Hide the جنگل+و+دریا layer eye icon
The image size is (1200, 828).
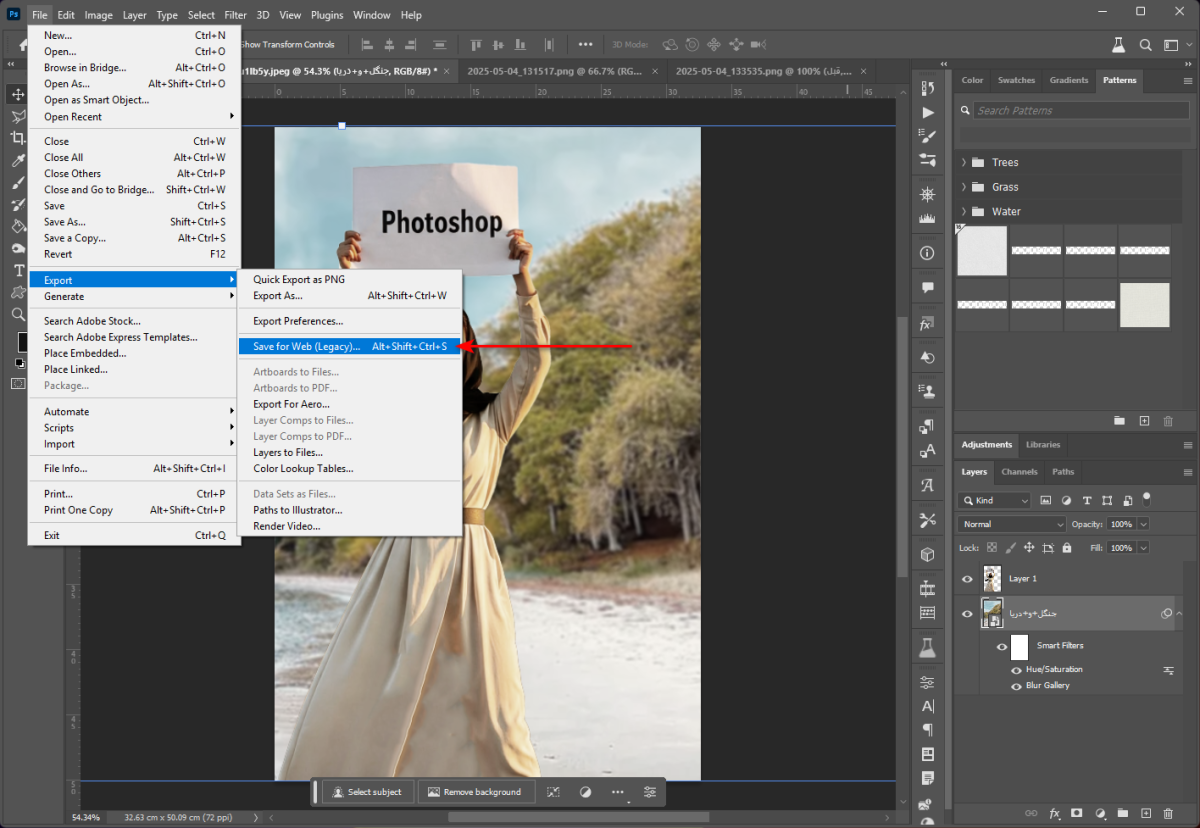pos(967,614)
